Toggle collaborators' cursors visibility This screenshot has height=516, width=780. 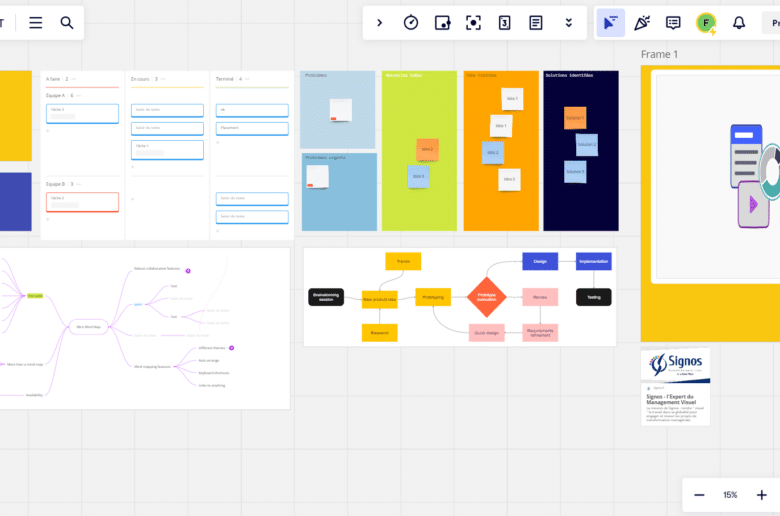610,22
